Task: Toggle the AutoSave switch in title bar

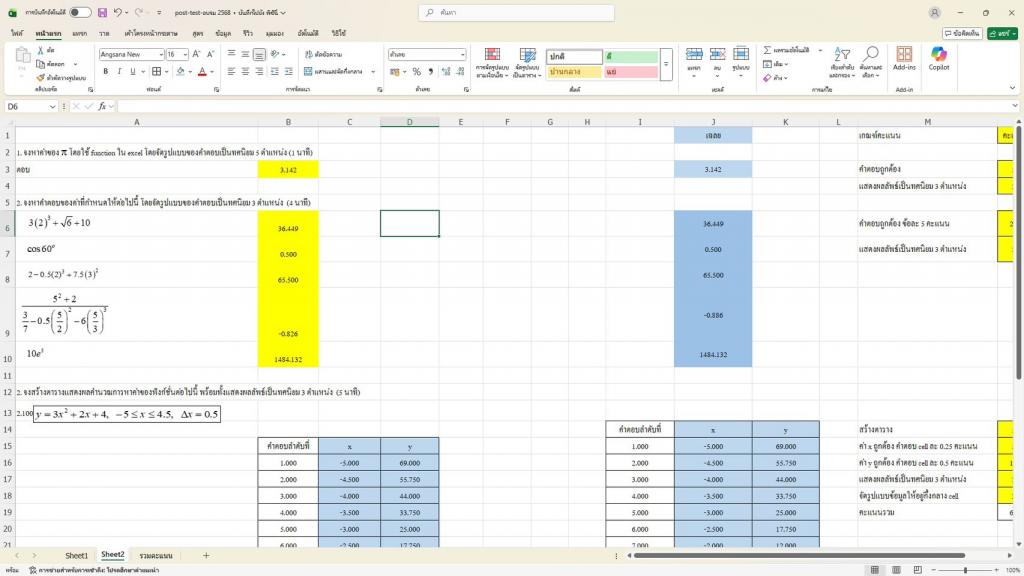Action: pyautogui.click(x=80, y=12)
